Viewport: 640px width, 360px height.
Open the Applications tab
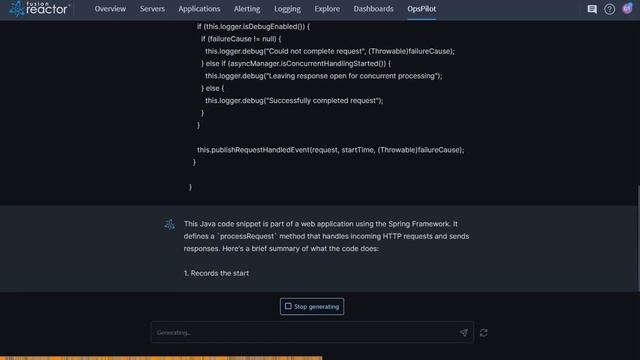pyautogui.click(x=199, y=9)
